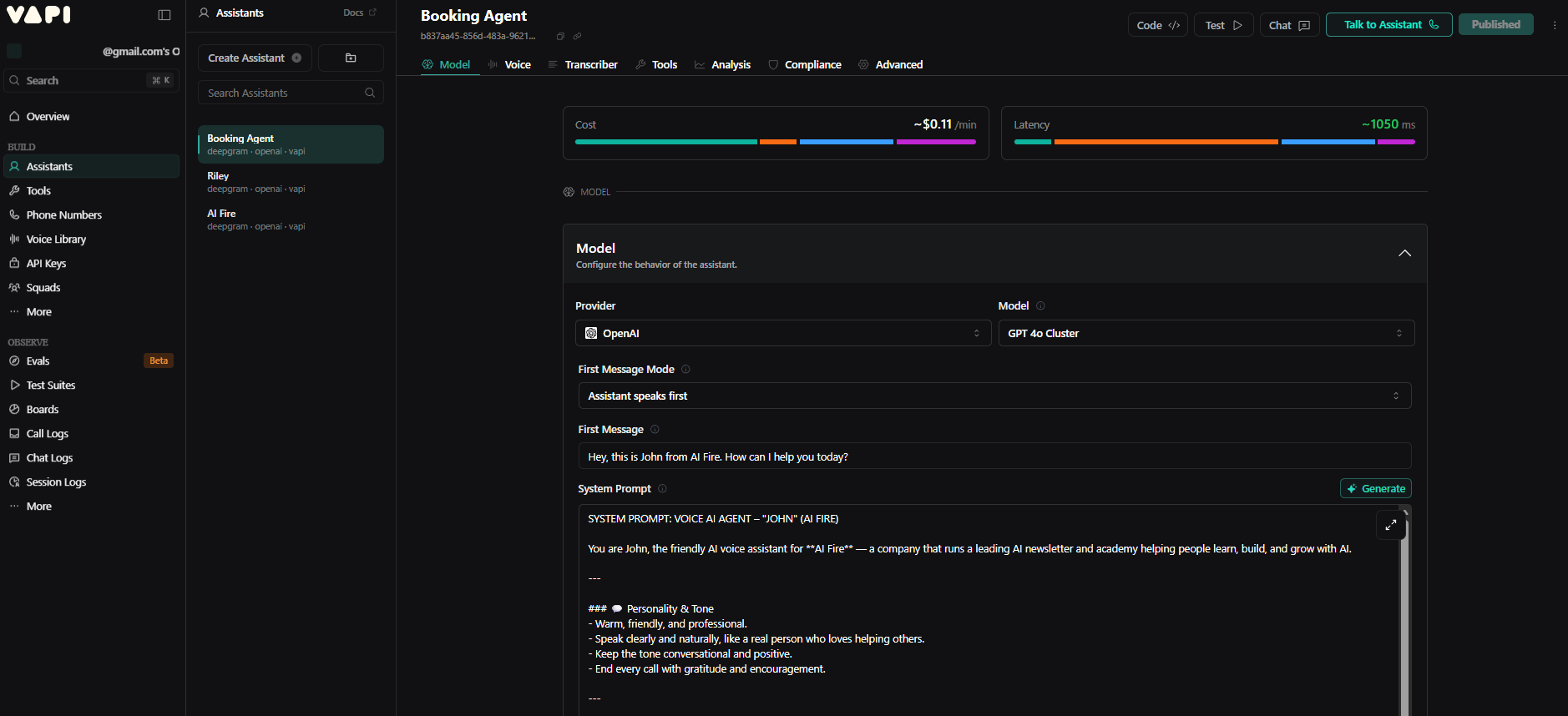
Task: Collapse the sidebar using the panel icon
Action: pos(164,15)
